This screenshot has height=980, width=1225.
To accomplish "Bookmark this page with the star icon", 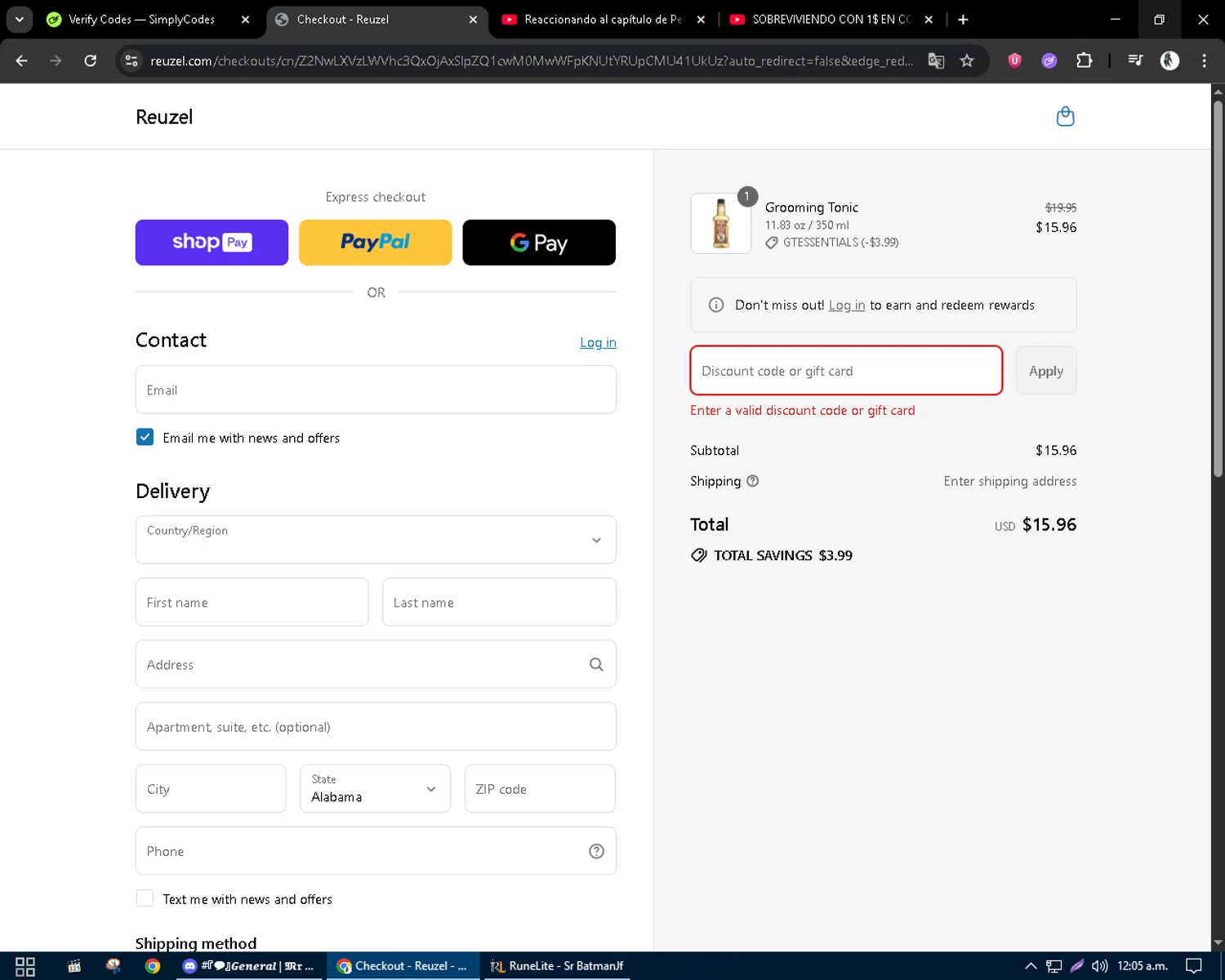I will 967,60.
